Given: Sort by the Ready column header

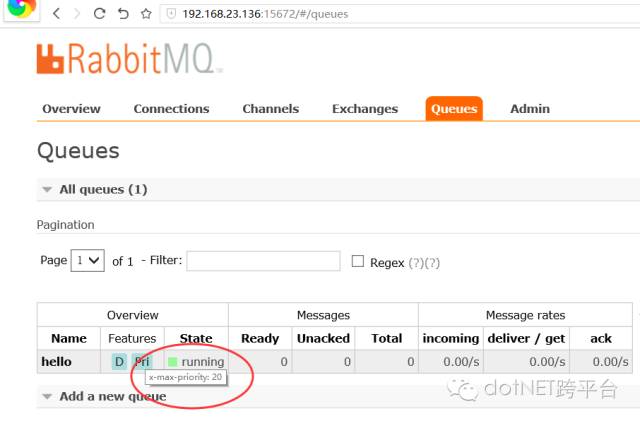Looking at the screenshot, I should tap(260, 338).
